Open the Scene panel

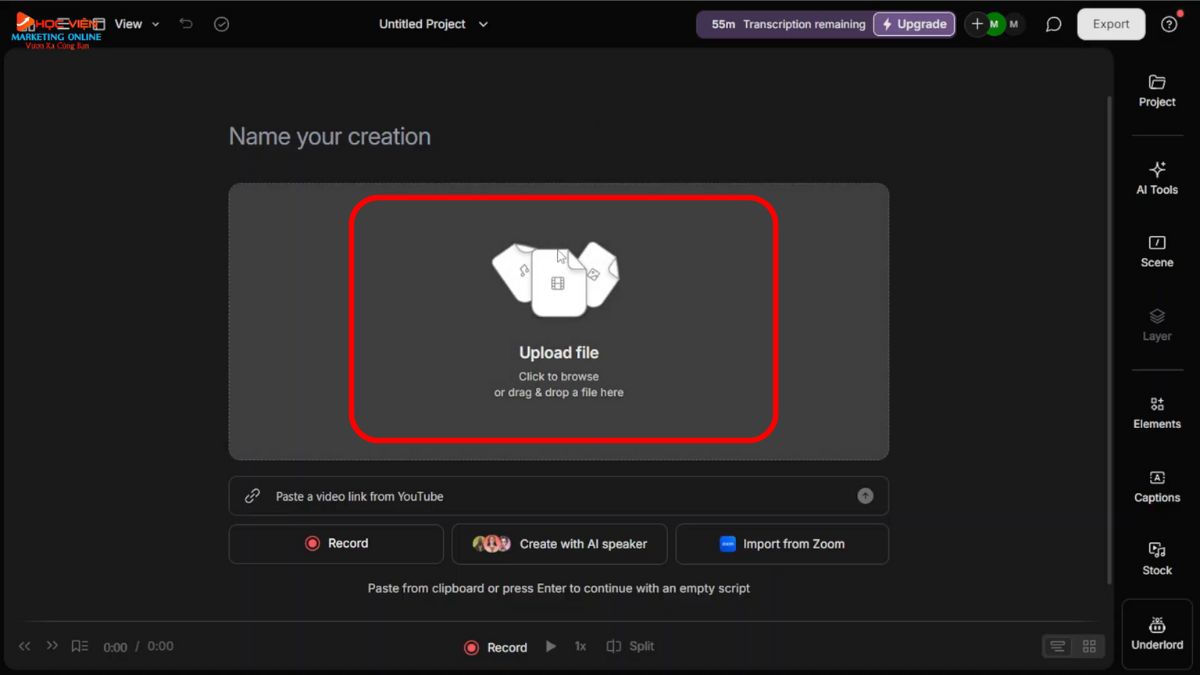pyautogui.click(x=1157, y=251)
